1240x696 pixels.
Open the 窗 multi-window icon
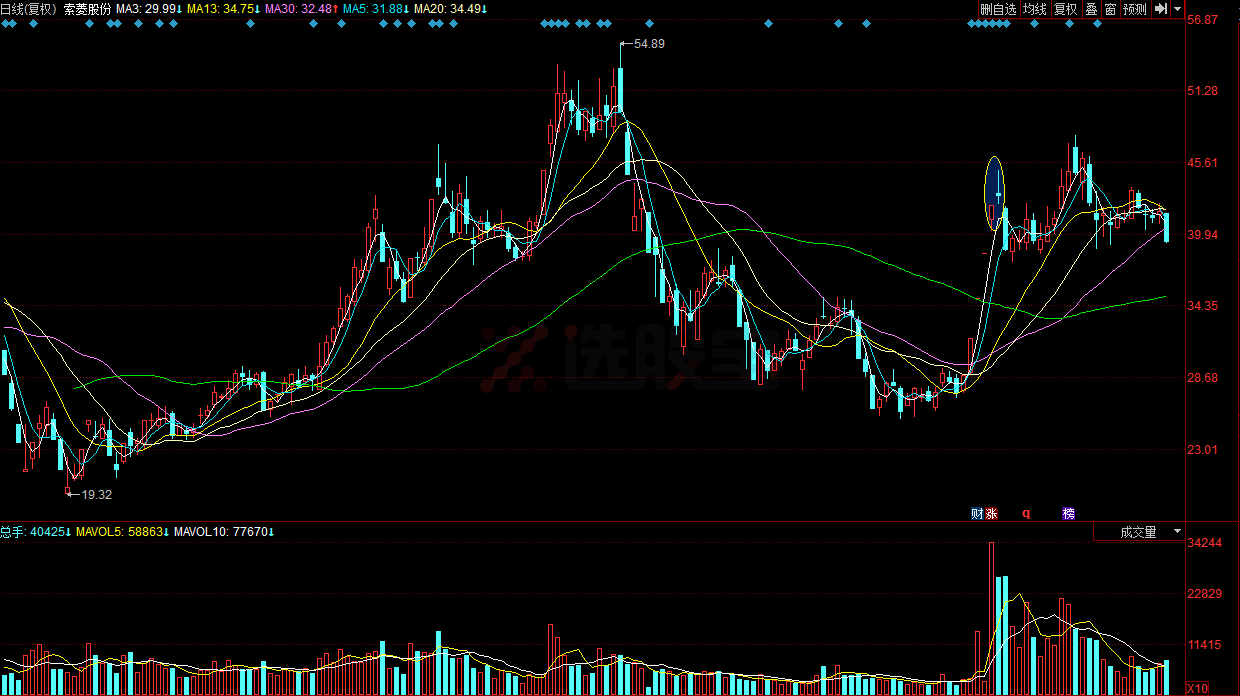pyautogui.click(x=1110, y=9)
